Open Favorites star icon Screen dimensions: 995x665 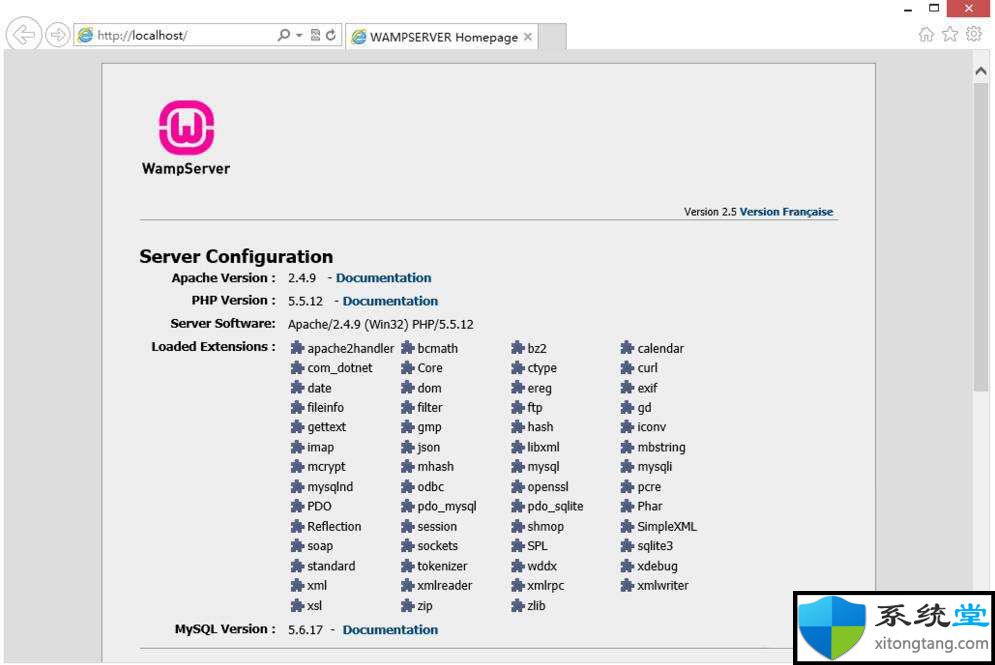point(950,34)
